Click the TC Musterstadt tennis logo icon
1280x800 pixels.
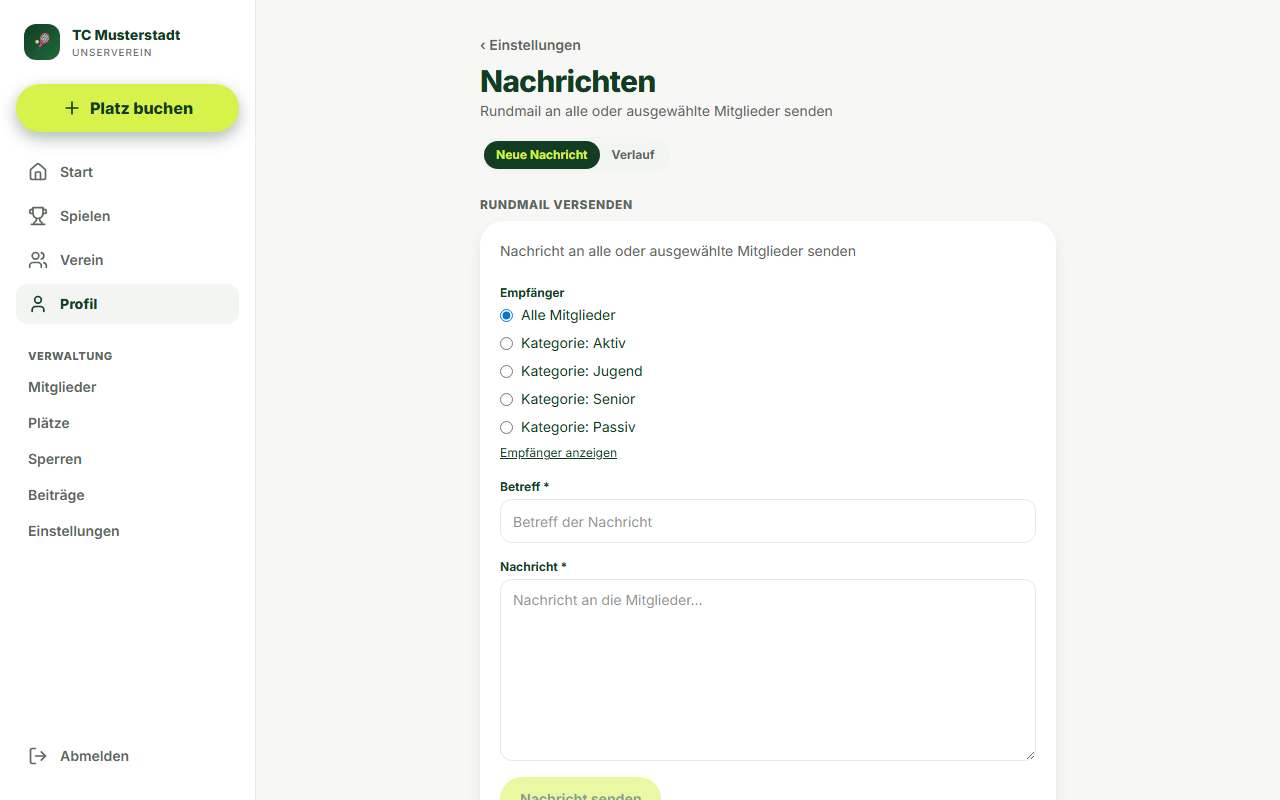[x=42, y=42]
